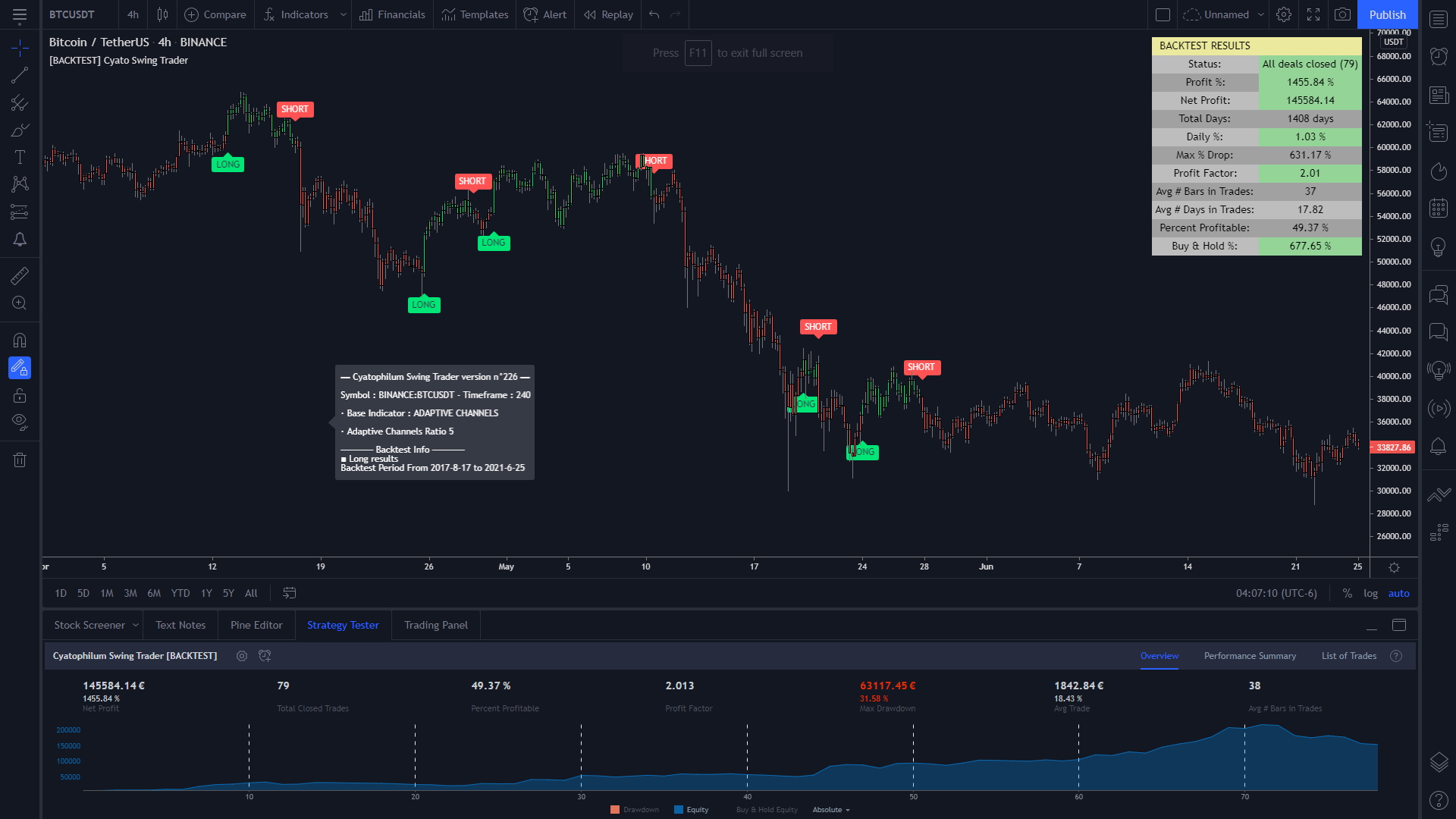Screen dimensions: 1456x819
Task: Click the Compare symbol button
Action: click(x=215, y=14)
